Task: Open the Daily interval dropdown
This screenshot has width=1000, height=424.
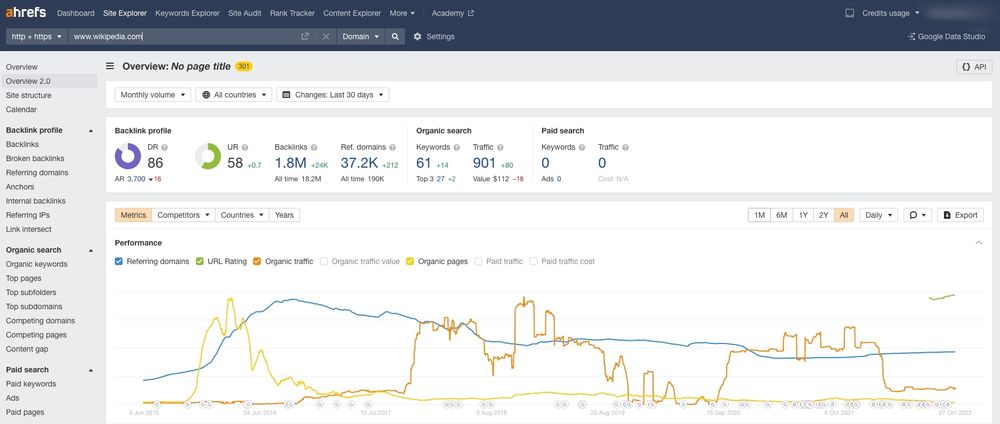Action: [878, 215]
